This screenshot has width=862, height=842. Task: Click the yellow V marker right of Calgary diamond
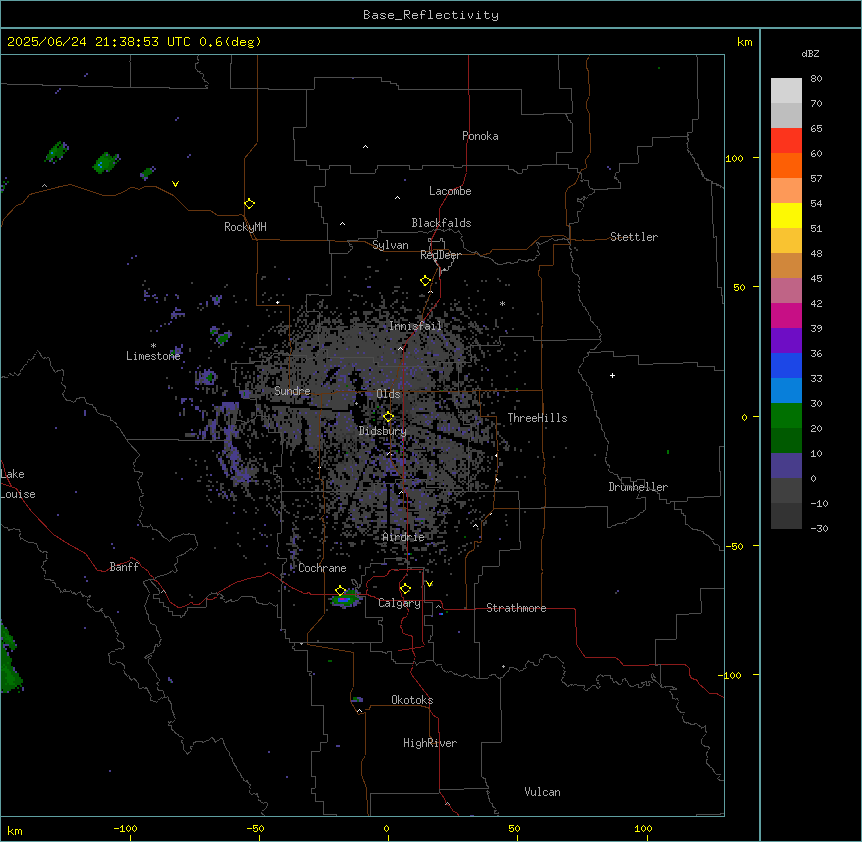[x=429, y=584]
